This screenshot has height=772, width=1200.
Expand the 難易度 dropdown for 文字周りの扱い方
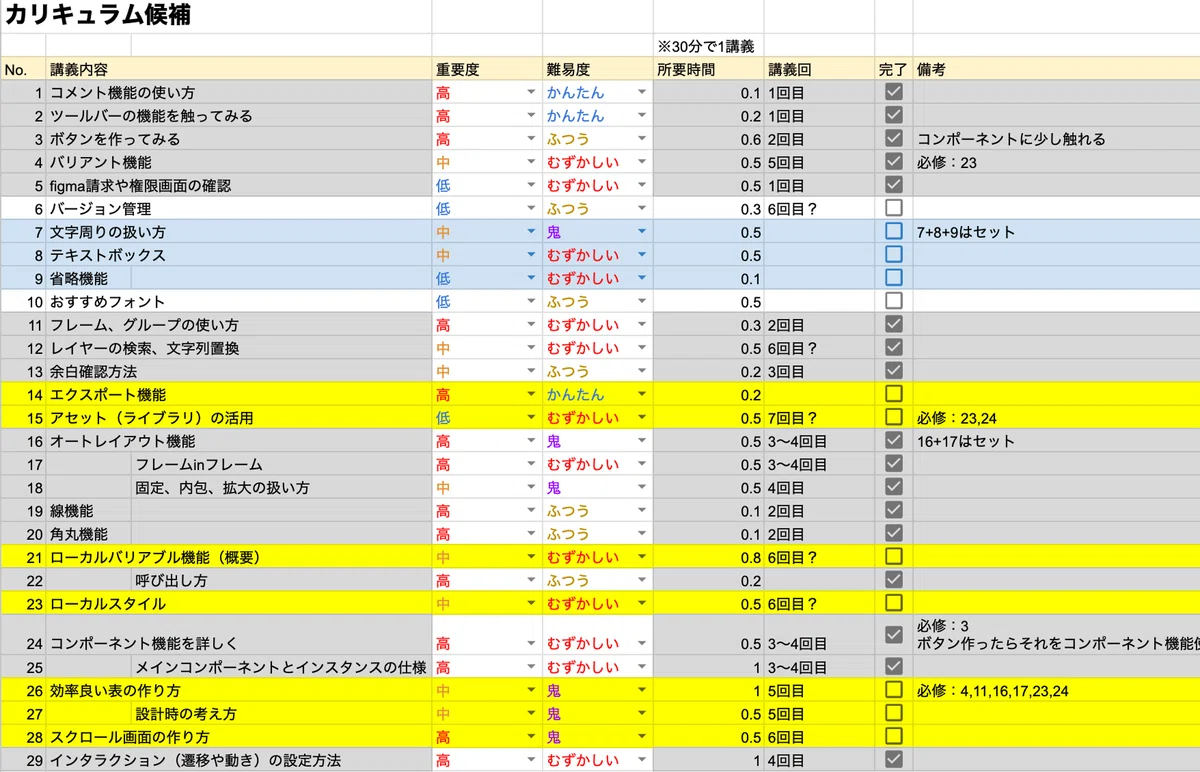pos(642,232)
